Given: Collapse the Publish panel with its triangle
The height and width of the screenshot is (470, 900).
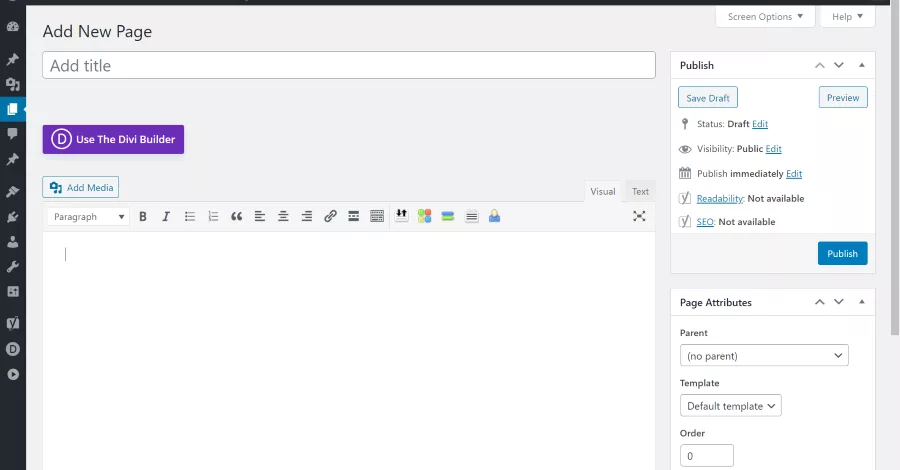Looking at the screenshot, I should click(x=862, y=65).
